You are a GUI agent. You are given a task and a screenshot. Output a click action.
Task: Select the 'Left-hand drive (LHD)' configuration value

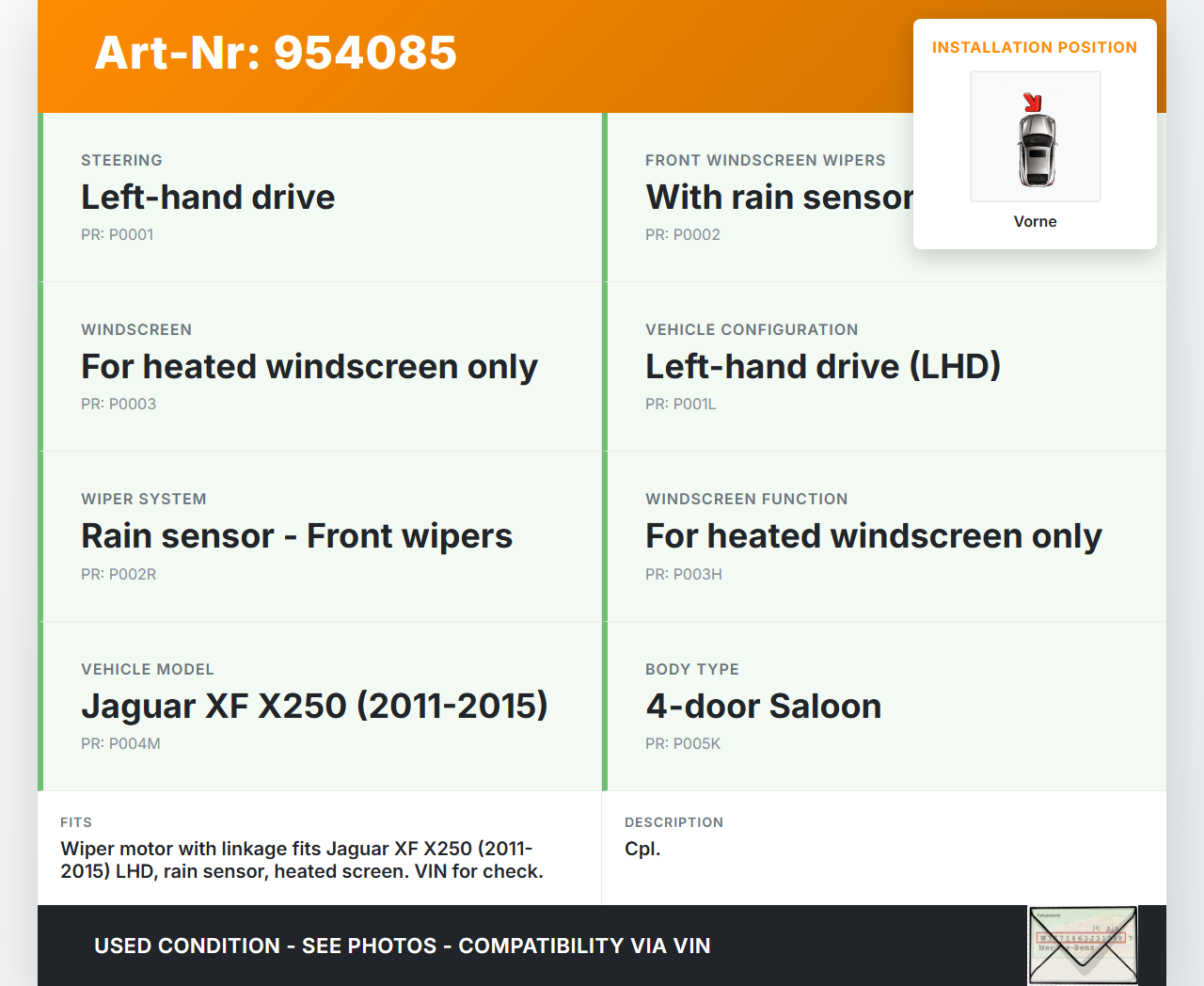click(822, 367)
